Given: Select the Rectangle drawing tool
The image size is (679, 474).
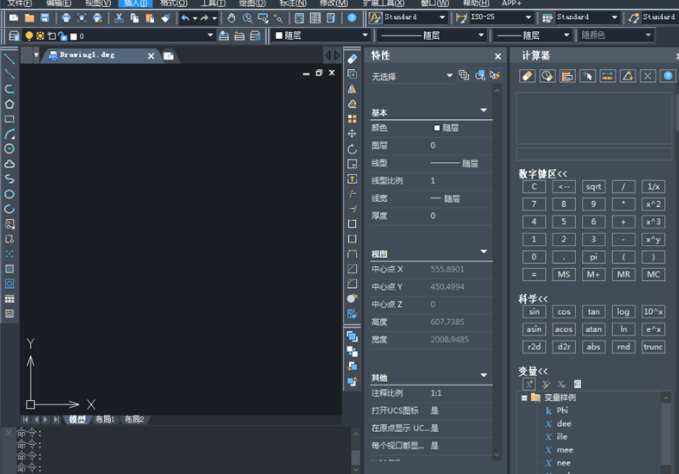Looking at the screenshot, I should pos(9,119).
